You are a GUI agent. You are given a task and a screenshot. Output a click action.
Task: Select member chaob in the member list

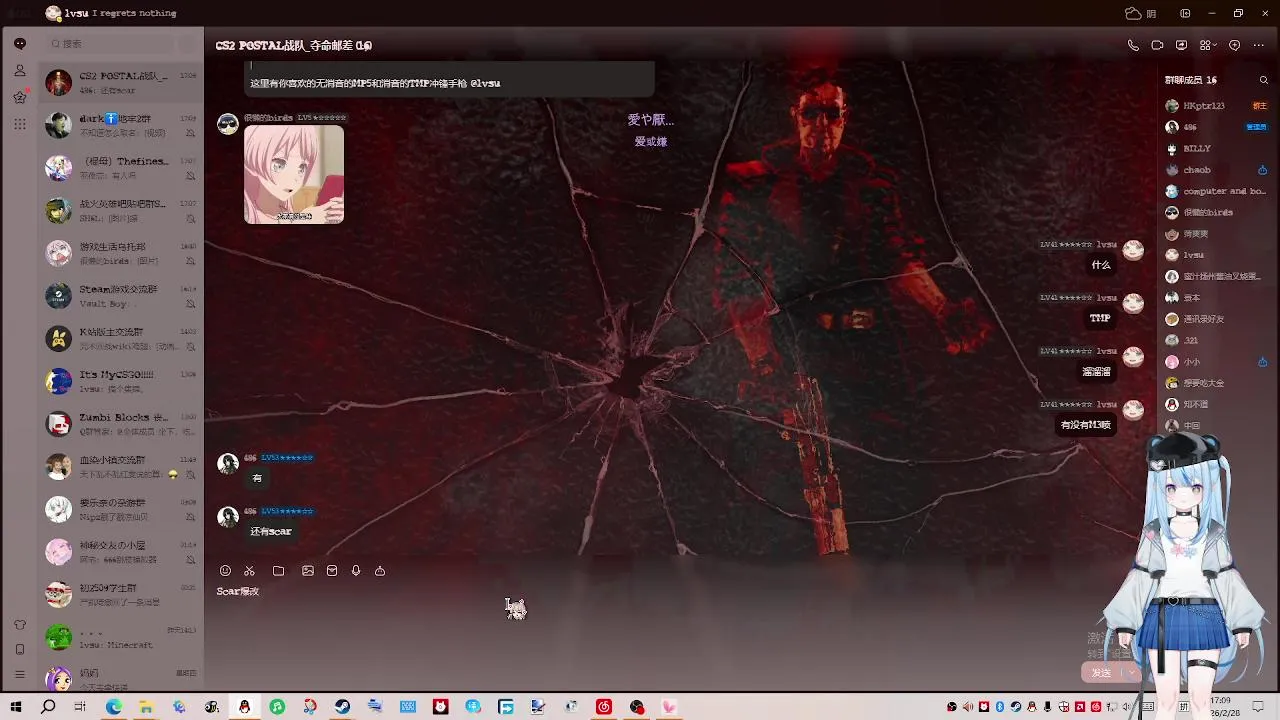pyautogui.click(x=1216, y=170)
